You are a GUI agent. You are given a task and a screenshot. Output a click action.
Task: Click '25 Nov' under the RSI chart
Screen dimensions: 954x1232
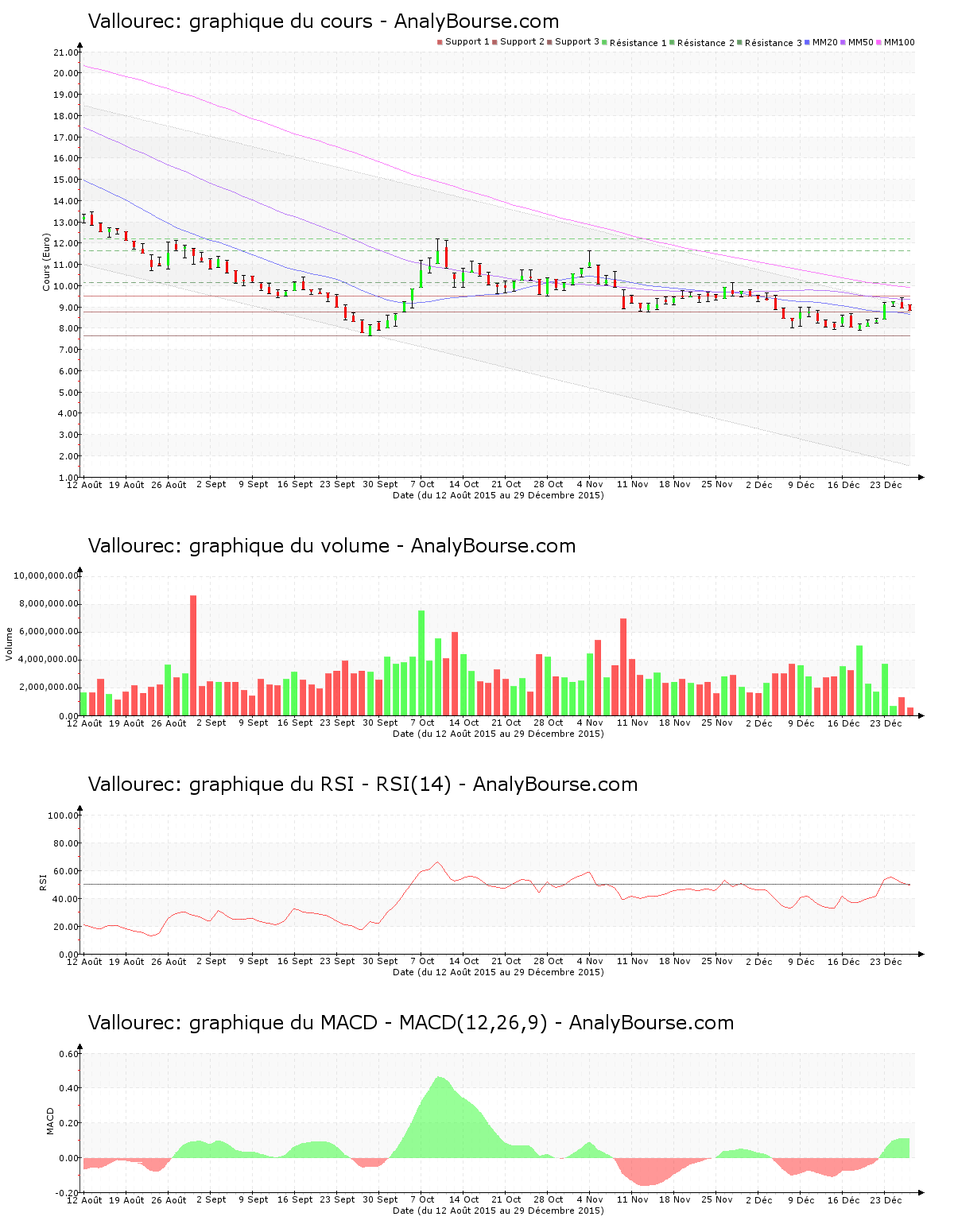pos(717,961)
